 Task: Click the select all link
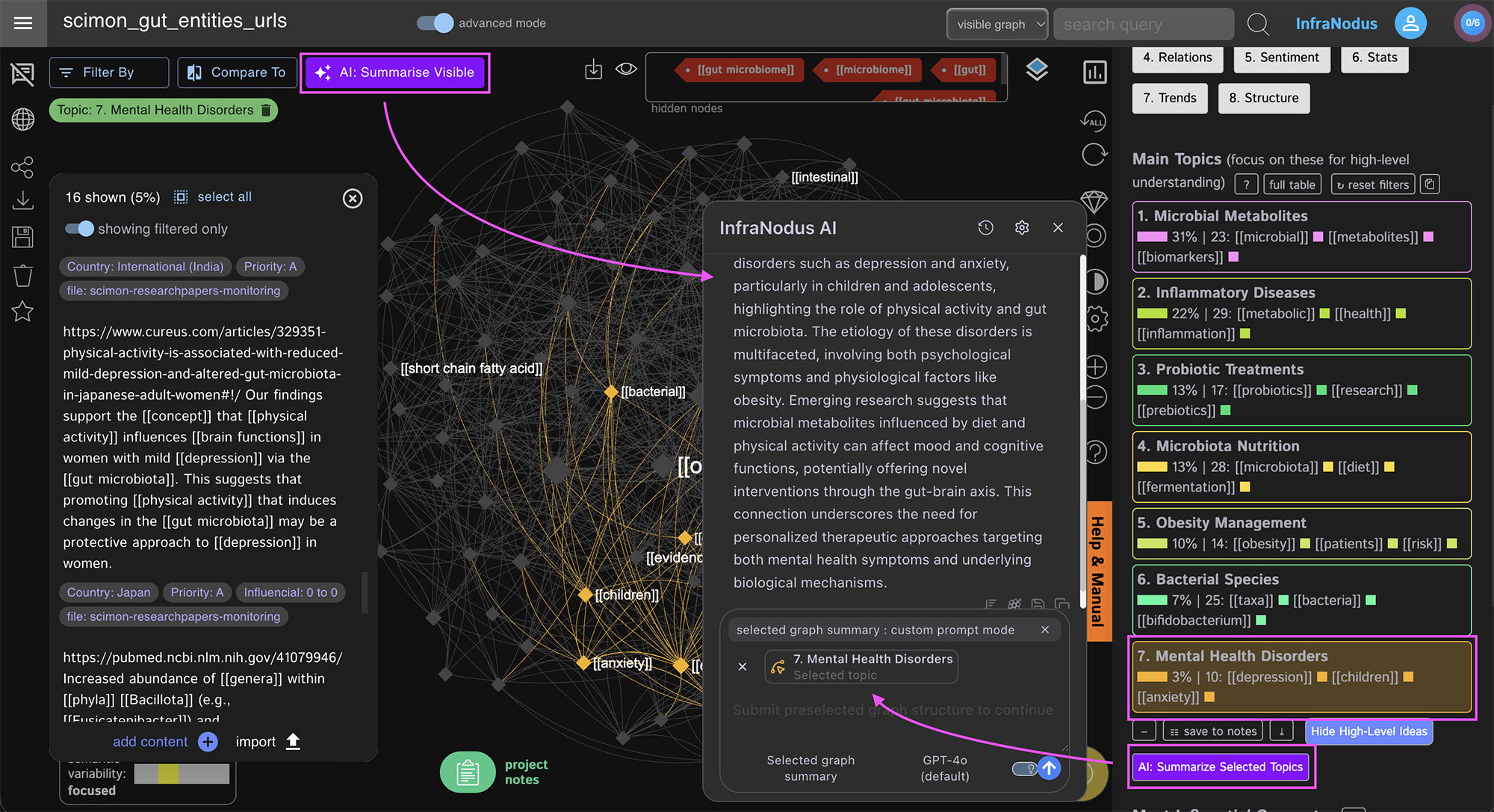pos(224,196)
